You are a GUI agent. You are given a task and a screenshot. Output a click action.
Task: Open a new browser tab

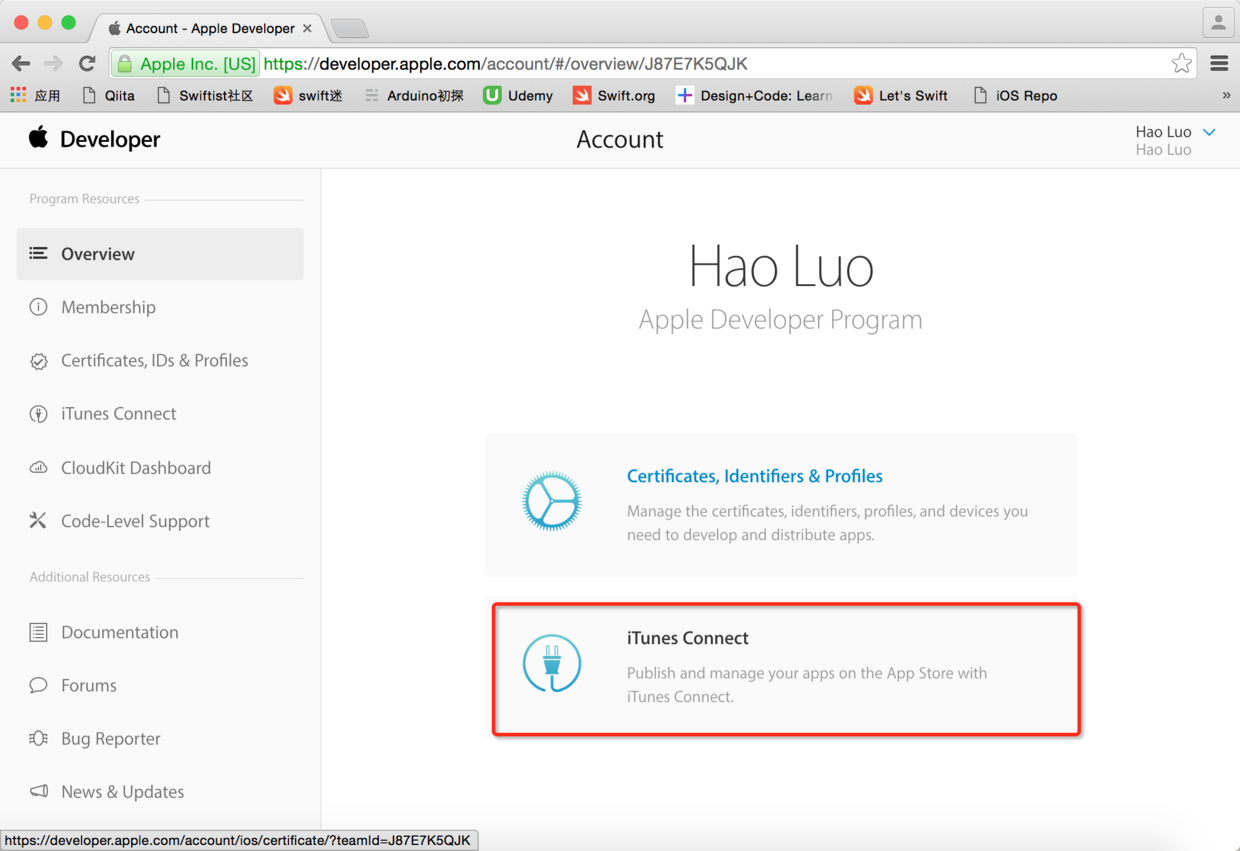pyautogui.click(x=350, y=28)
